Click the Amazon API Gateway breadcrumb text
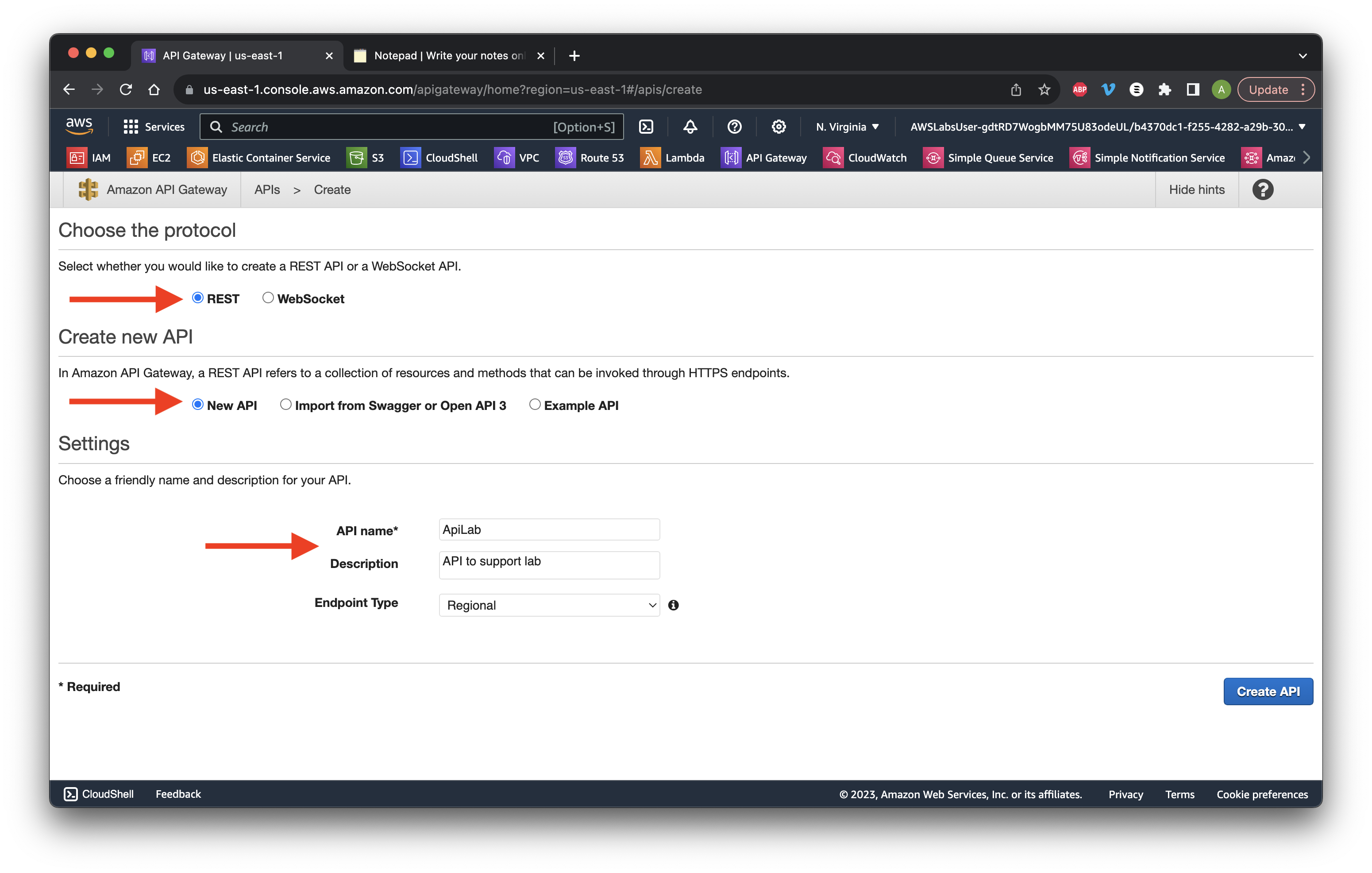The image size is (1372, 873). point(167,190)
